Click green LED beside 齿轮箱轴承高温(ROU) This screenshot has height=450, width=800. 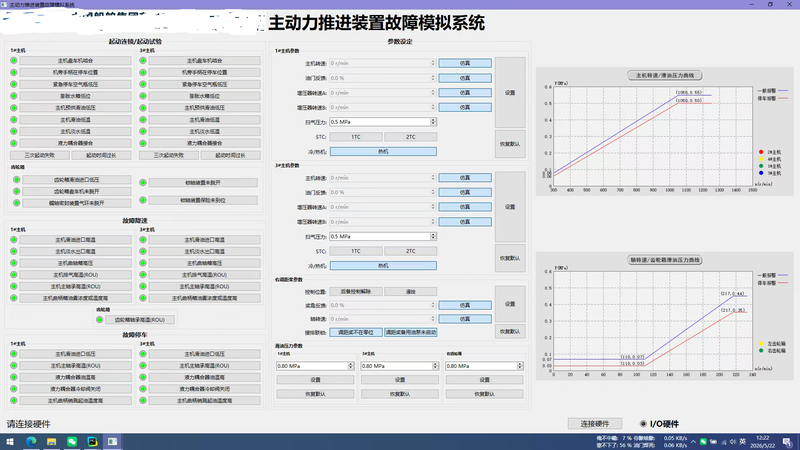click(99, 320)
